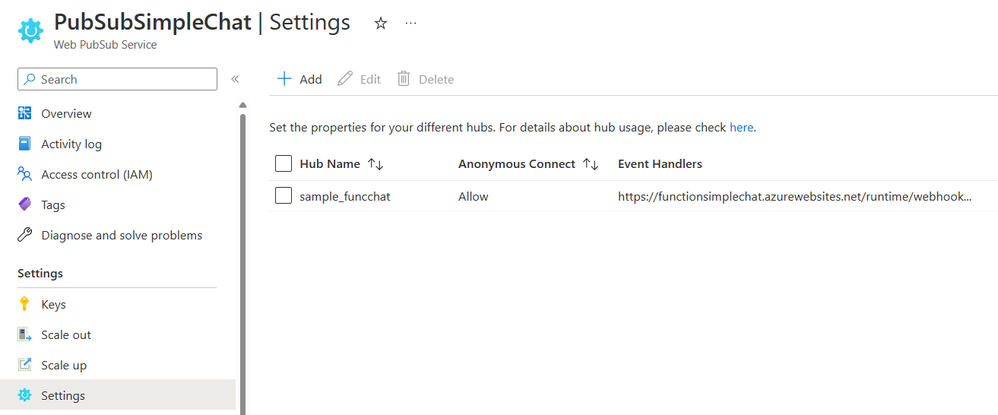998x415 pixels.
Task: Toggle the select-all header checkbox
Action: point(283,164)
